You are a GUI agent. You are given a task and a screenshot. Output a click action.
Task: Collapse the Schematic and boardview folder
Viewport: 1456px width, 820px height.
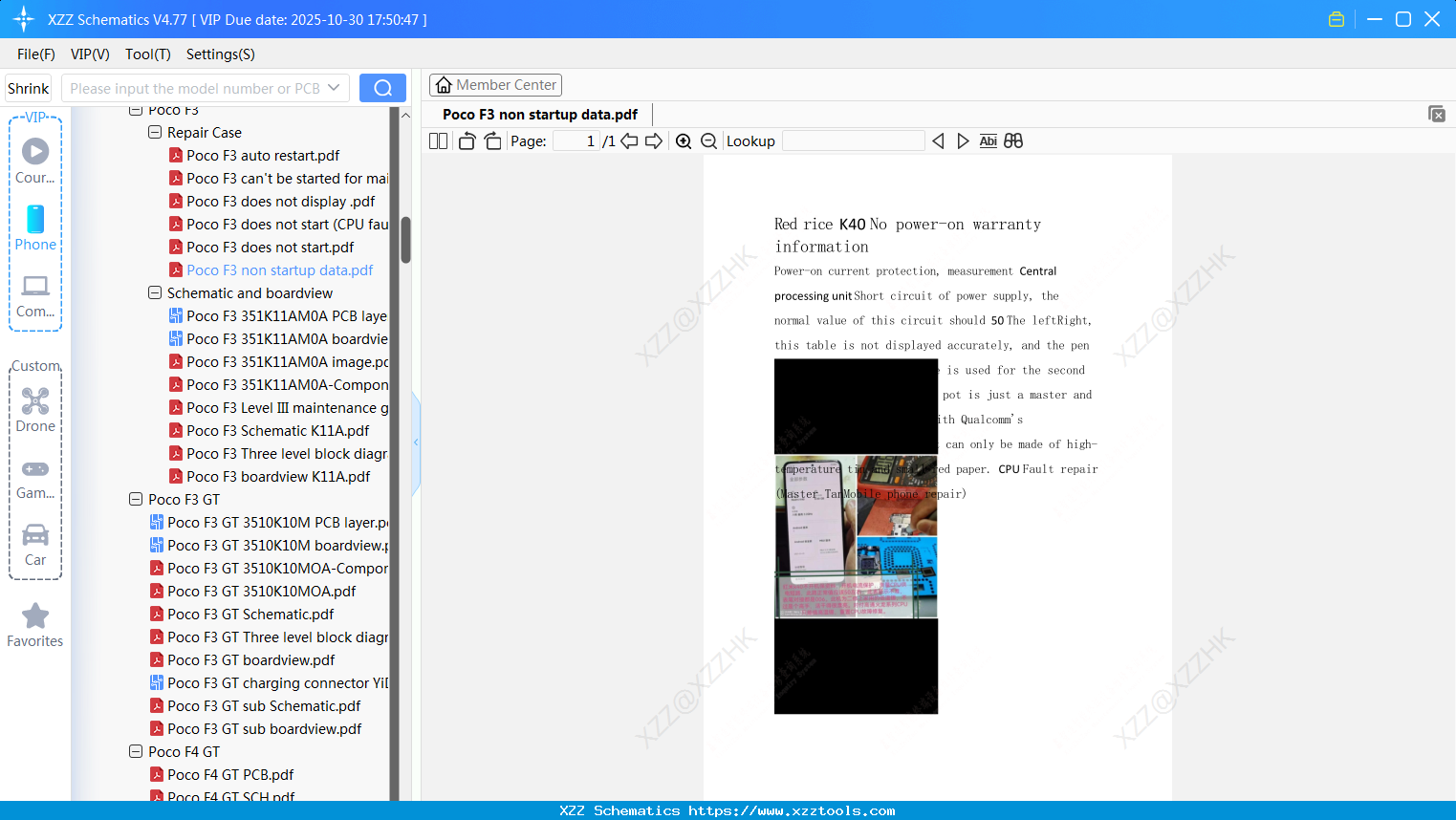click(155, 293)
